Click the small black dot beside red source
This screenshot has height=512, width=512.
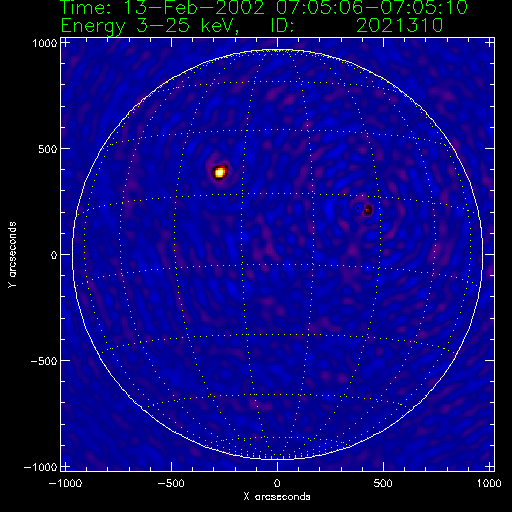click(x=358, y=208)
